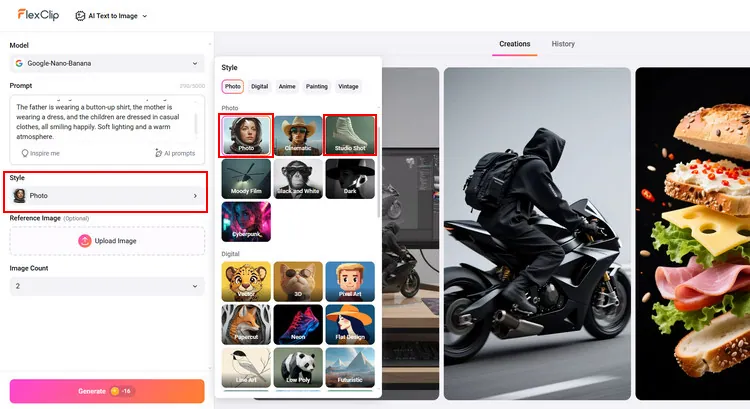Pick the Neon sneaker style
Screen dimensions: 750x409
point(298,325)
